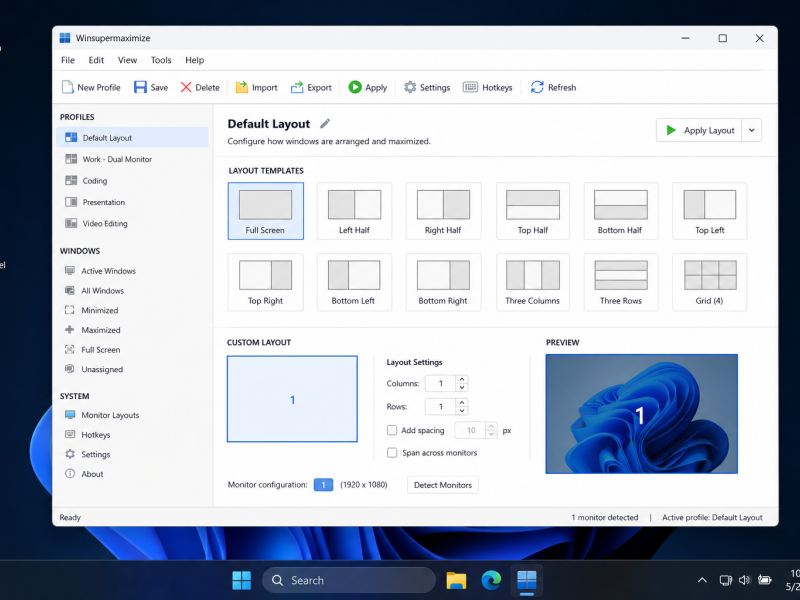This screenshot has height=600, width=800.
Task: Create a New Profile from toolbar
Action: [x=91, y=87]
